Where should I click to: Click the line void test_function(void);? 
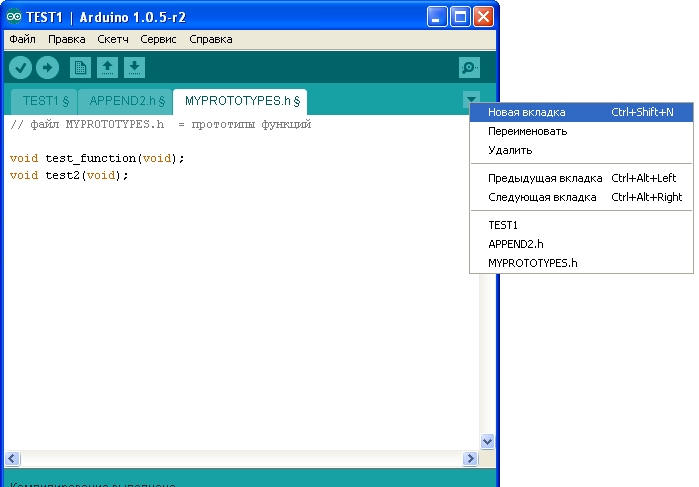97,158
